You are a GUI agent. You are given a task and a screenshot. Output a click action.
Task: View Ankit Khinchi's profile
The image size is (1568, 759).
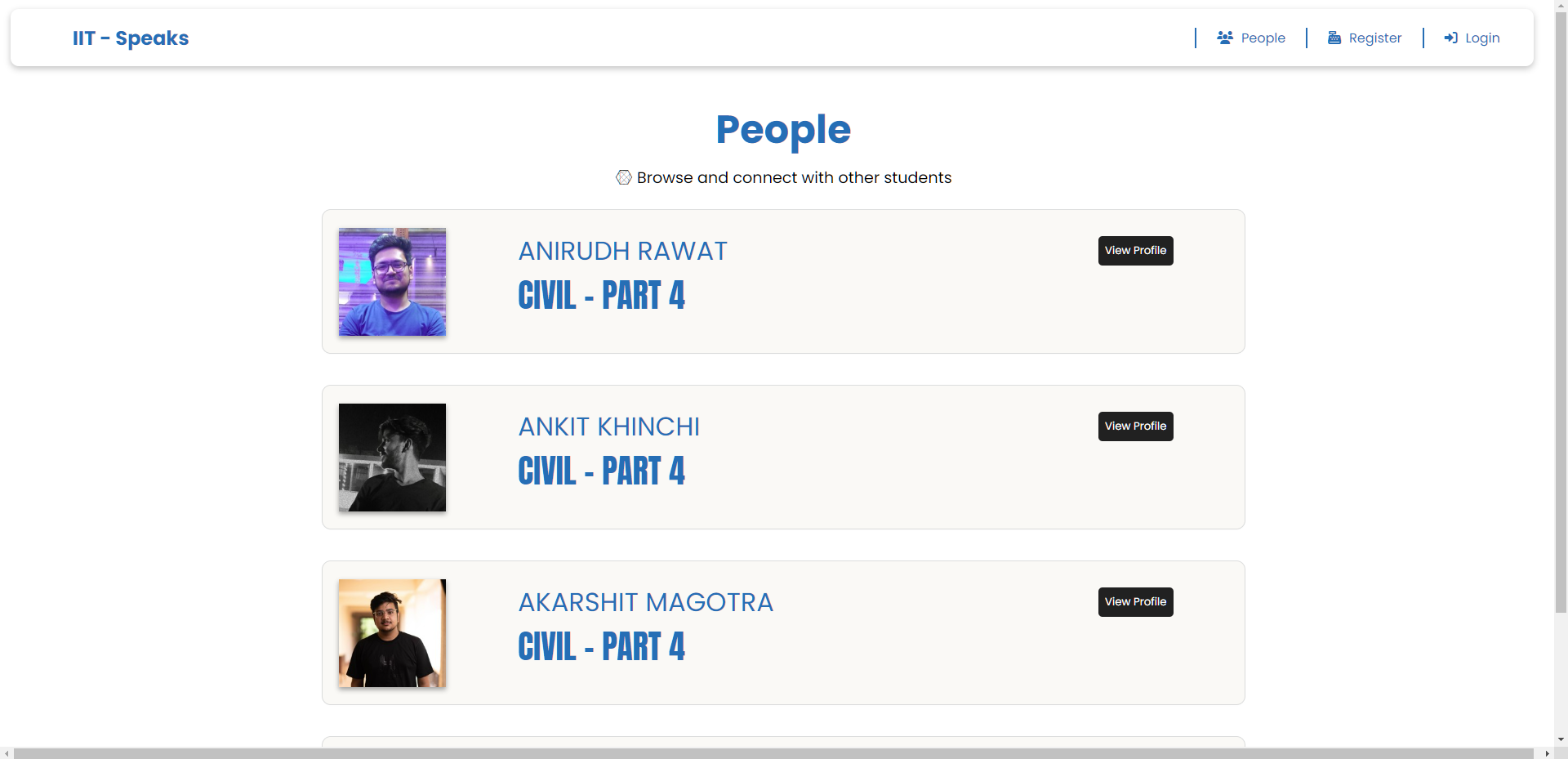[x=1134, y=426]
